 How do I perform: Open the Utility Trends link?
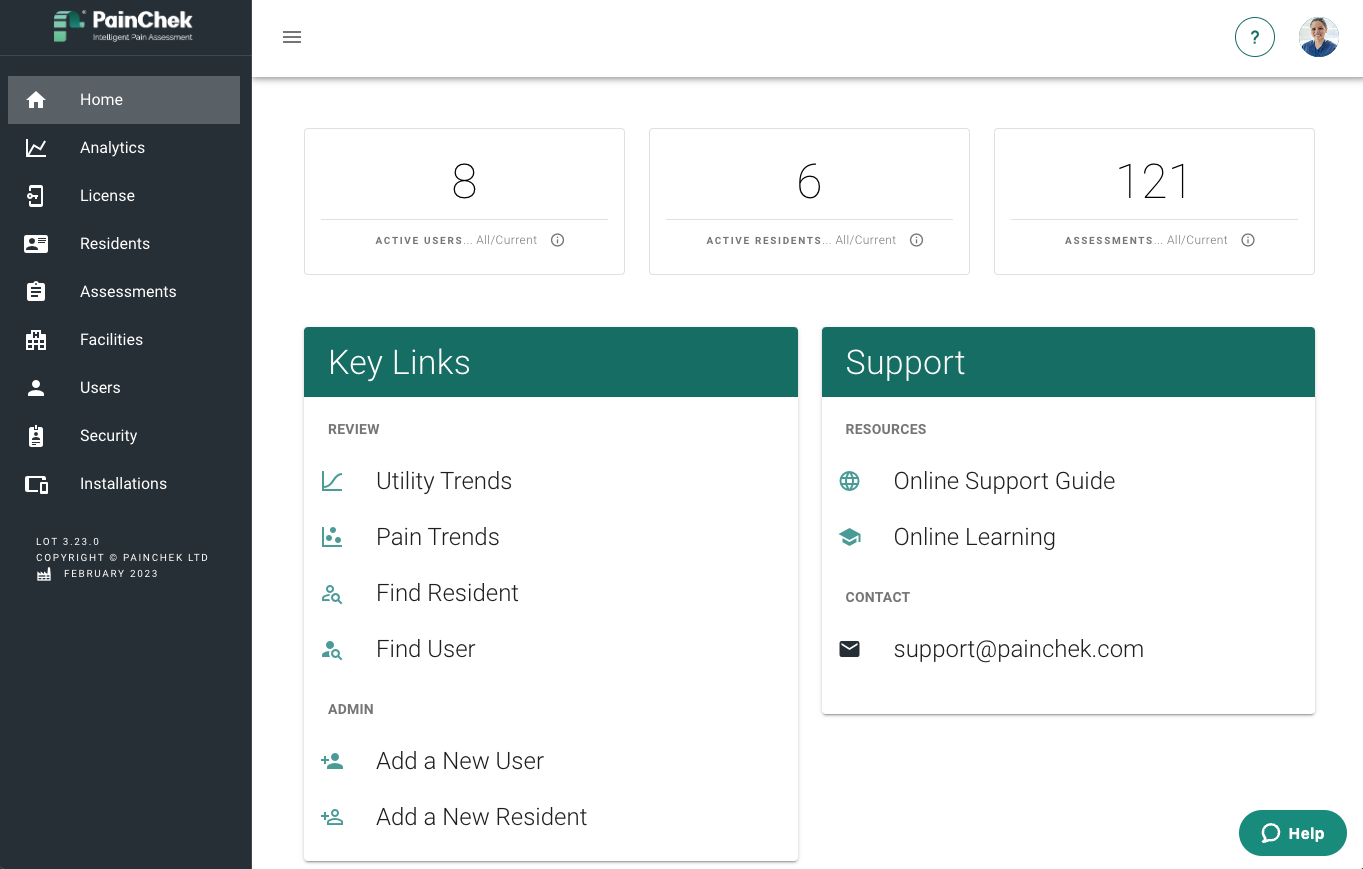click(x=444, y=481)
